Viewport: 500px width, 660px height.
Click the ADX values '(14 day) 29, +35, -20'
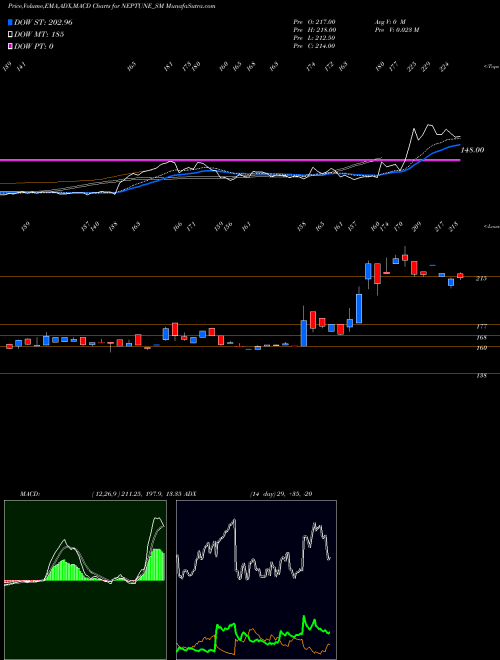tap(281, 494)
